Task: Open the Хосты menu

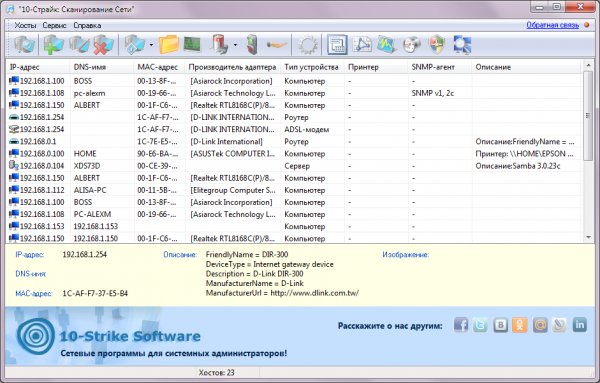Action: (25, 25)
